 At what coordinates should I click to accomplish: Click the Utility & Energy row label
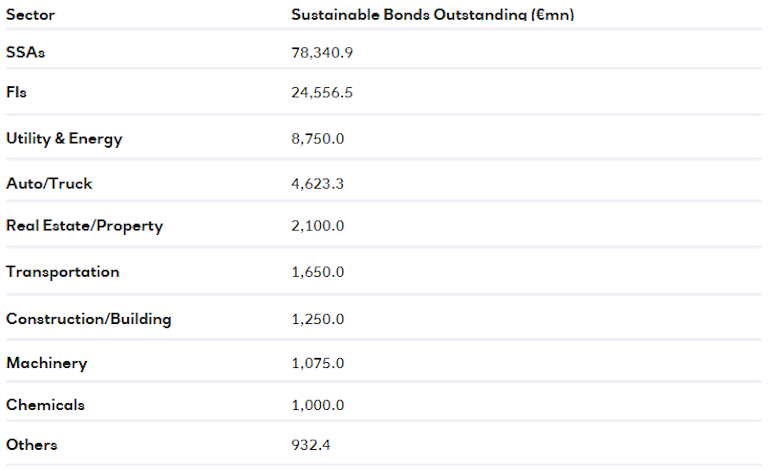click(64, 138)
